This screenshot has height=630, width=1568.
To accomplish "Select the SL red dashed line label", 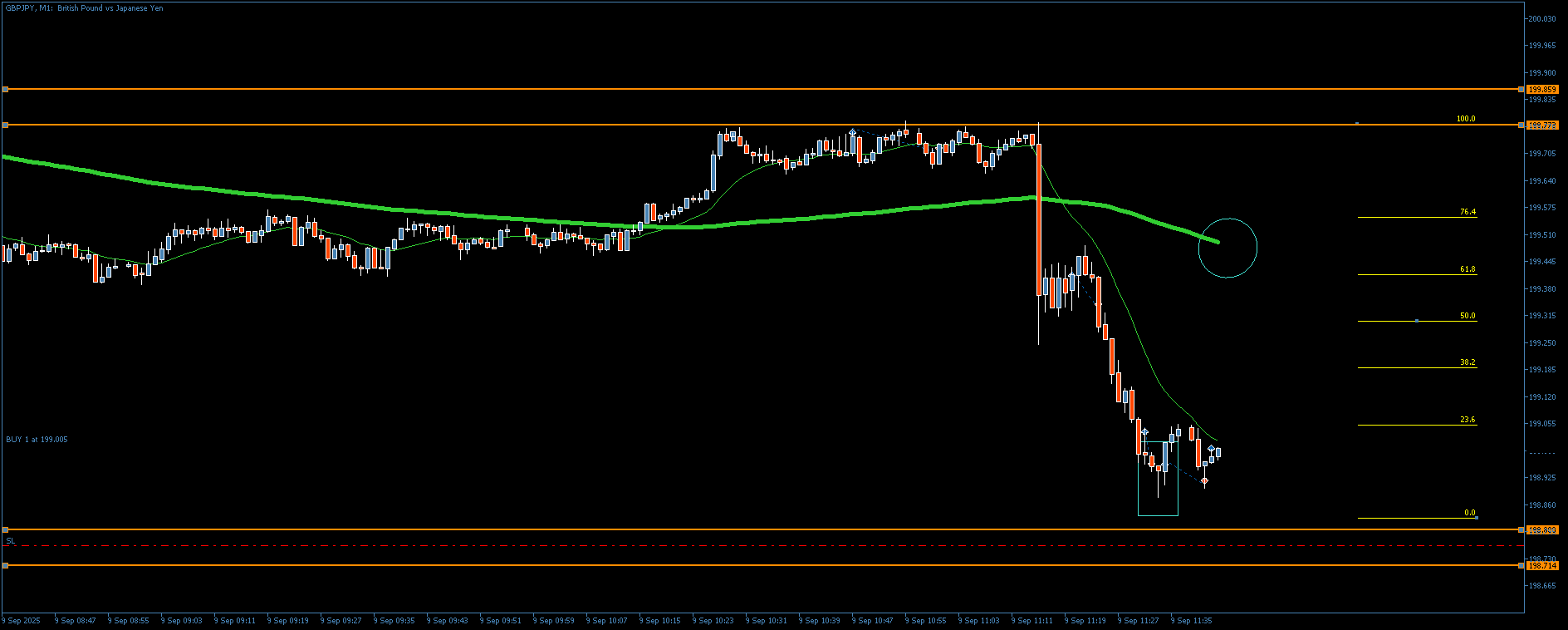I will click(11, 540).
